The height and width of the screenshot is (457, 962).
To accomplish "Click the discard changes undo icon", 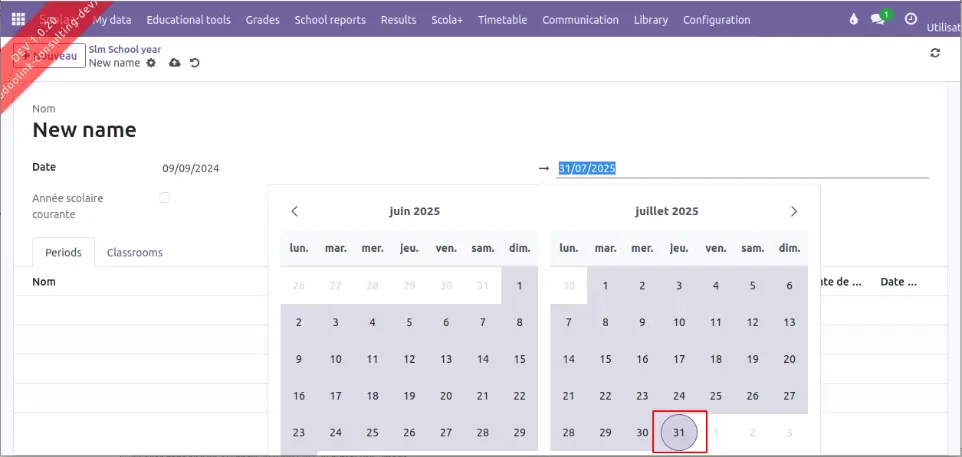I will coord(194,63).
